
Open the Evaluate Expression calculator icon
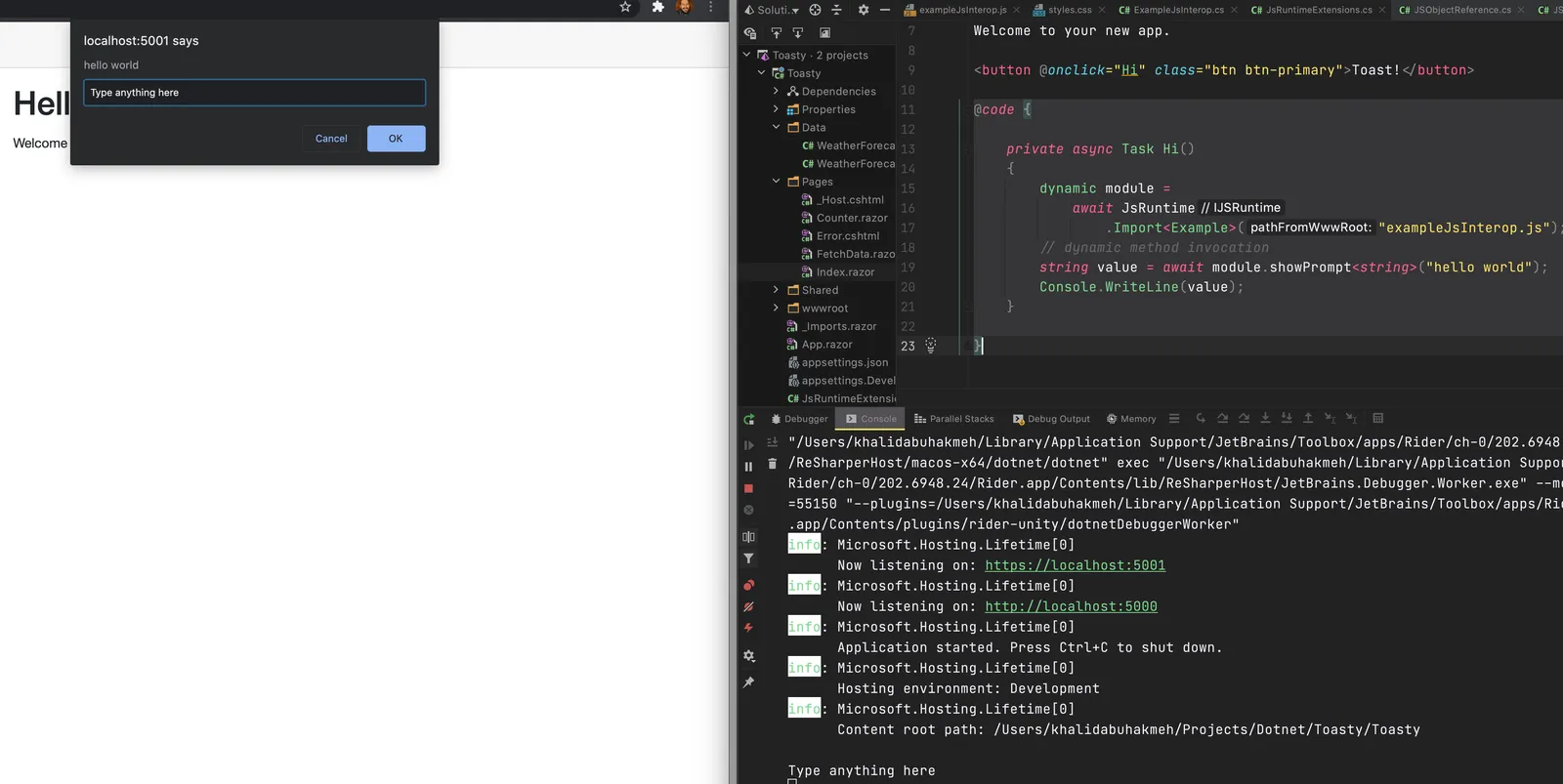(1378, 418)
